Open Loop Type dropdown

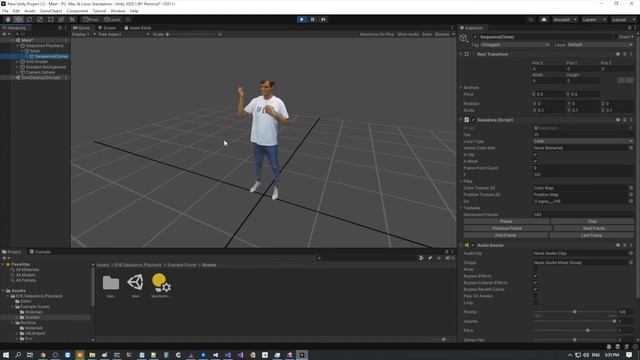(x=583, y=141)
